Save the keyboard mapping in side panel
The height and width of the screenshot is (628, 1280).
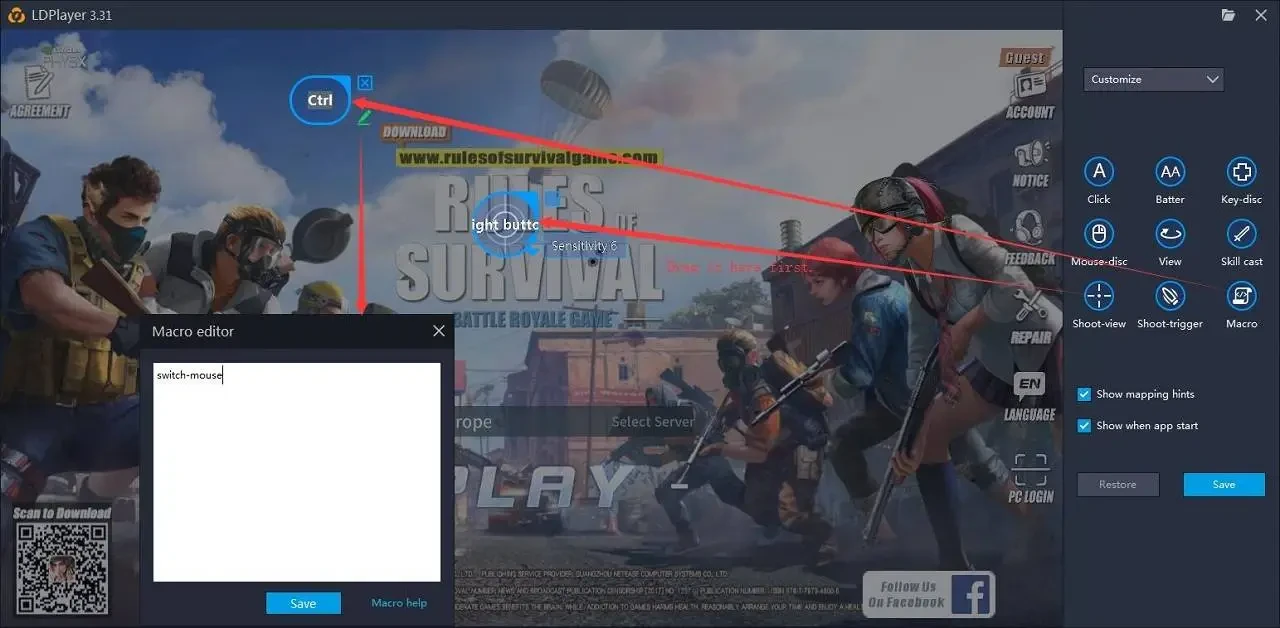pos(1224,484)
